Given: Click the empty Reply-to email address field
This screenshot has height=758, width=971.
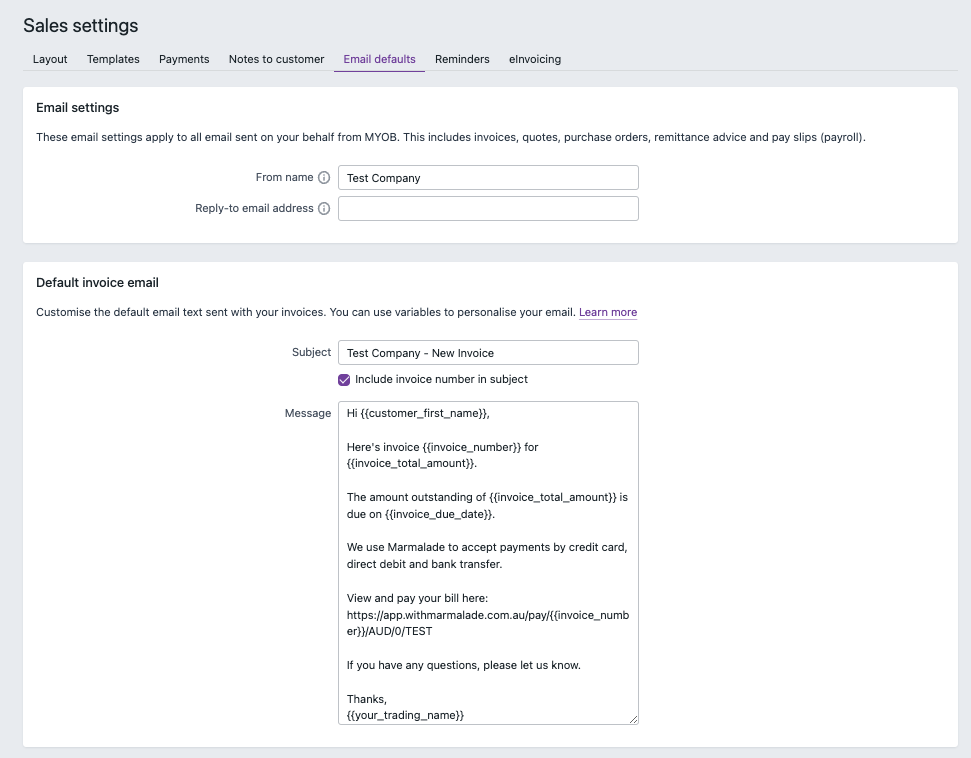Looking at the screenshot, I should point(488,208).
